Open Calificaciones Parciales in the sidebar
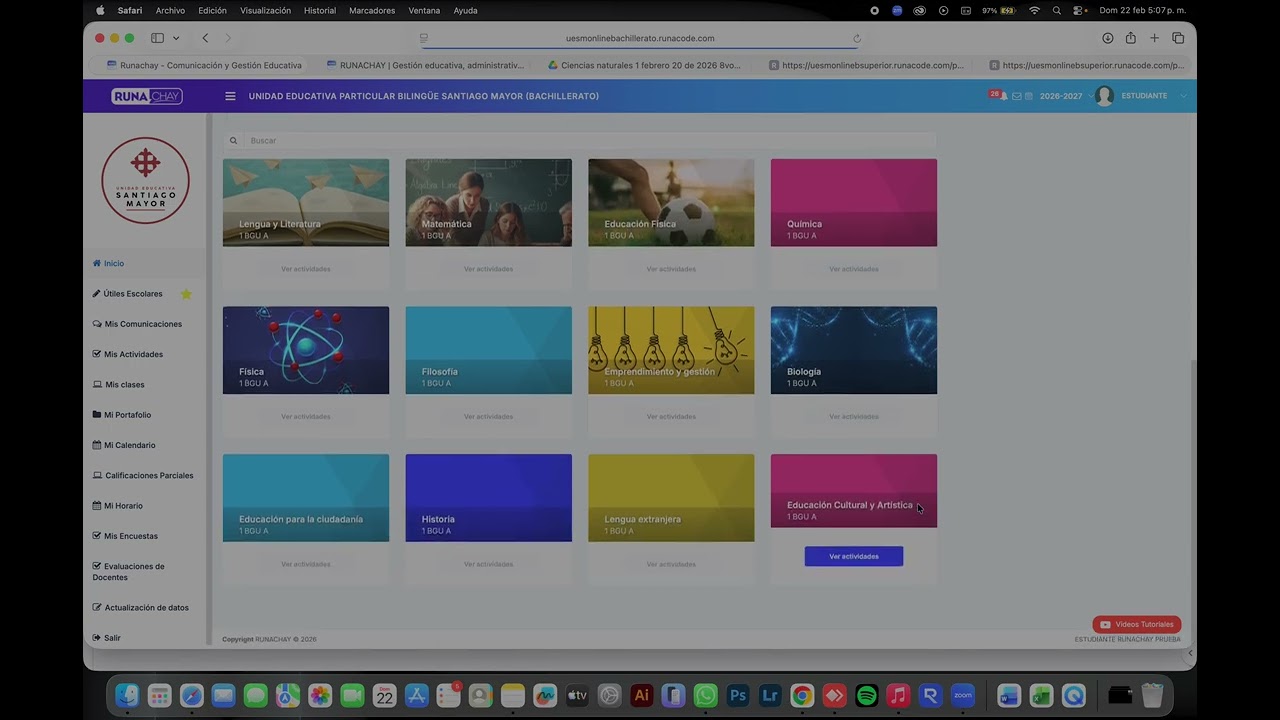 click(143, 475)
